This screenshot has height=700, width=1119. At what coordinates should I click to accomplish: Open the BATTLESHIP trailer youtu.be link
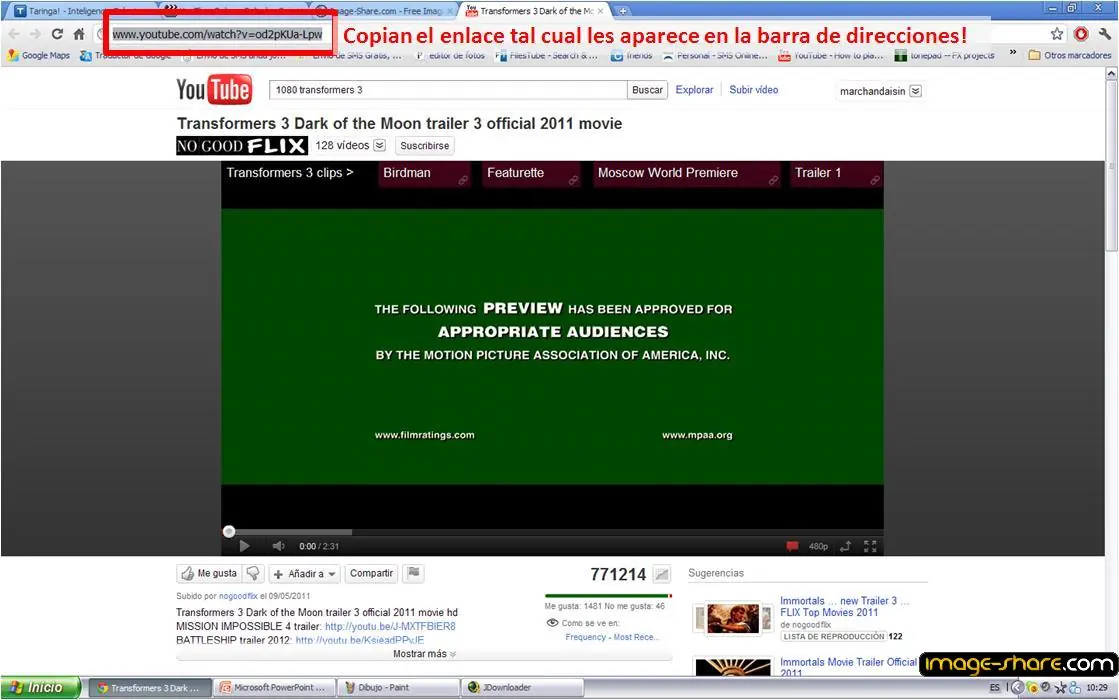click(x=360, y=640)
